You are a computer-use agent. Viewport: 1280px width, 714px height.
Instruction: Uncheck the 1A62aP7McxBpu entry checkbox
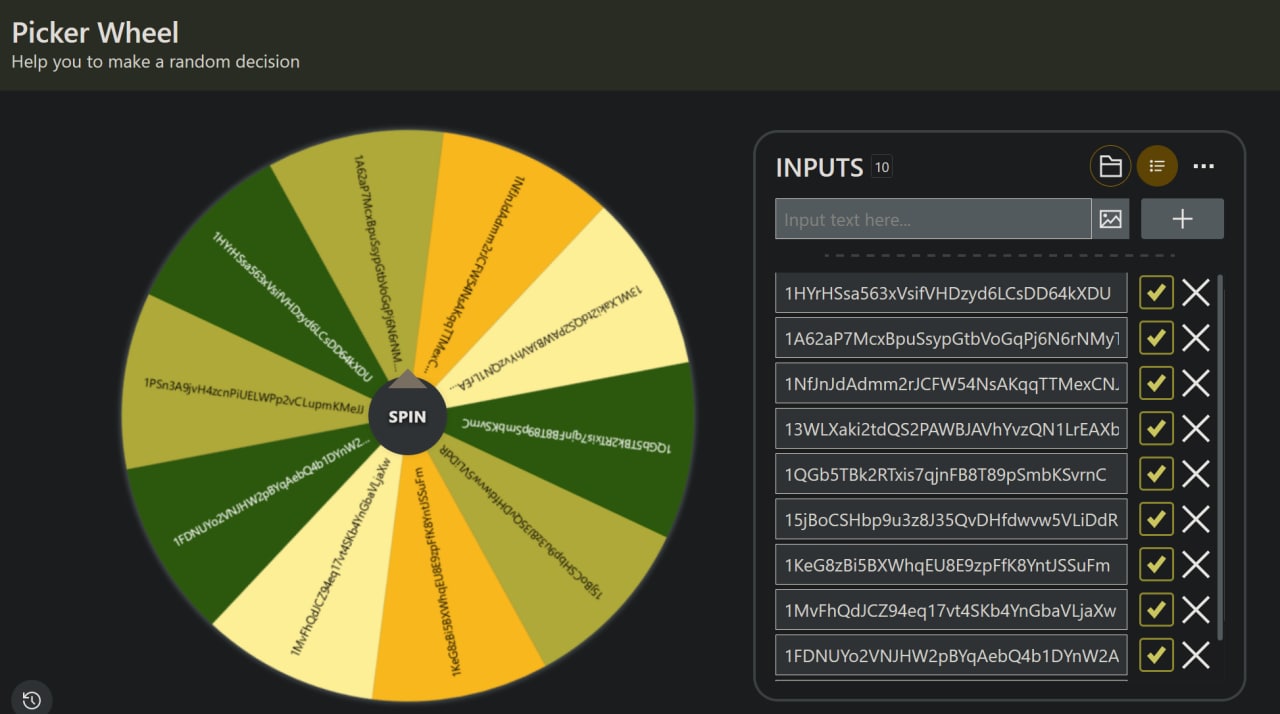click(1156, 338)
